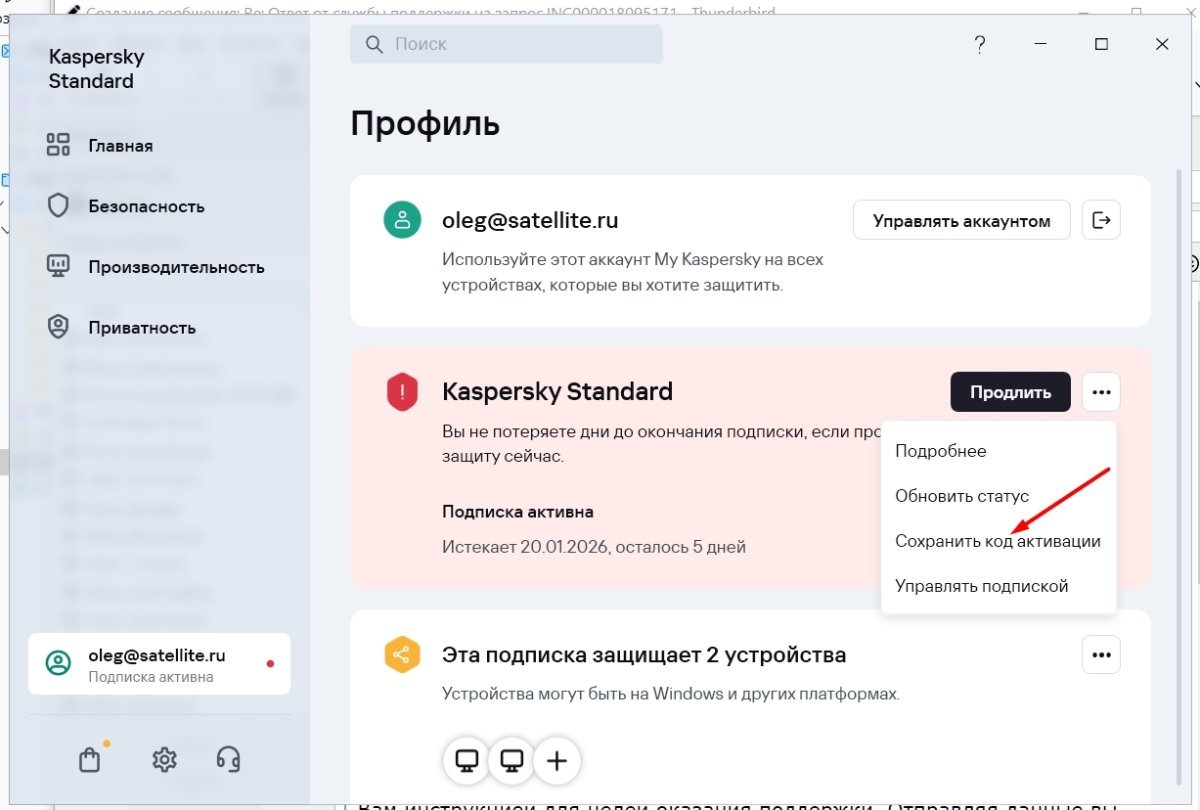Viewport: 1200px width, 810px height.
Task: Click the red warning shield icon
Action: [402, 392]
